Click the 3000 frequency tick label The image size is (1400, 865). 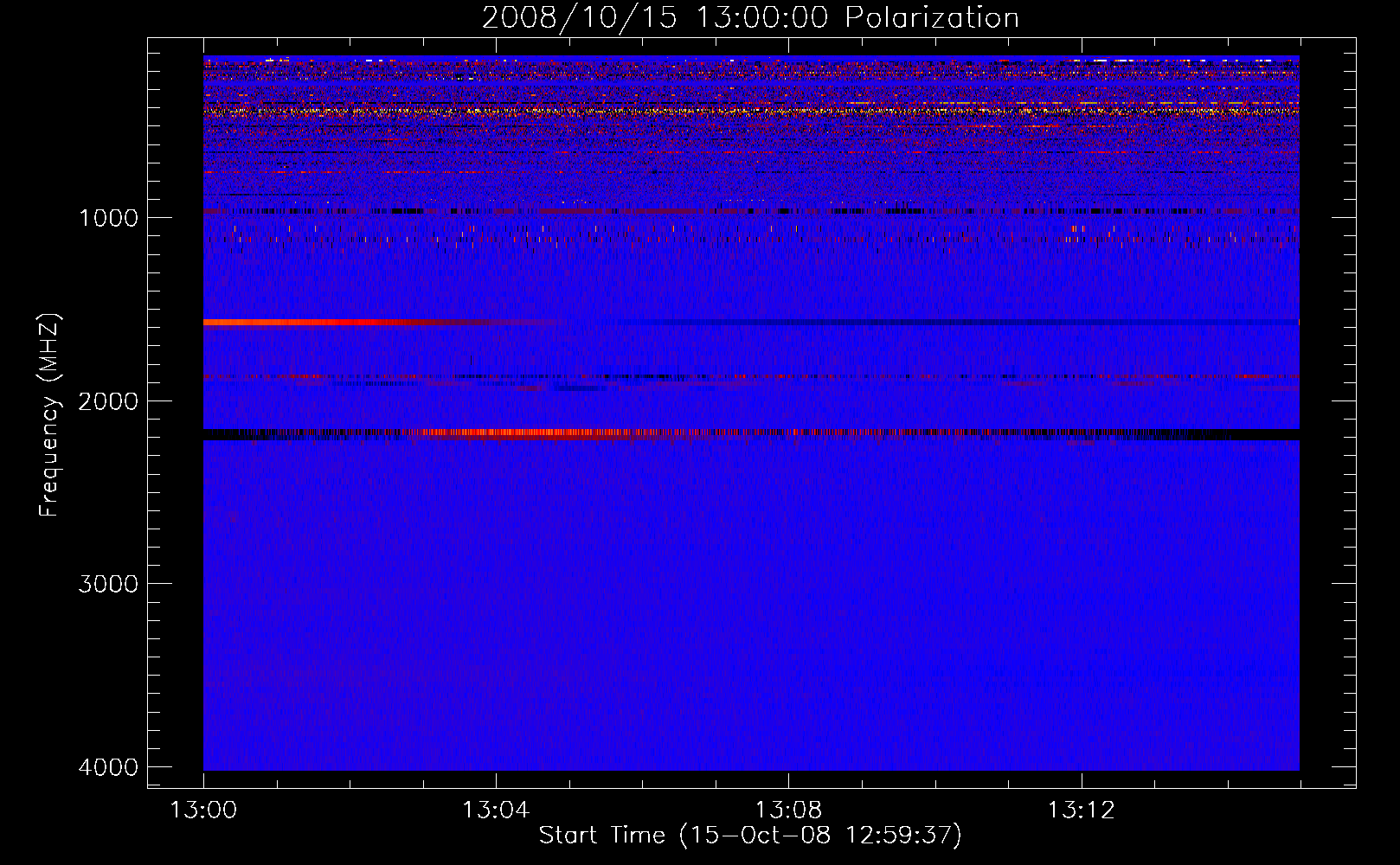tap(108, 584)
